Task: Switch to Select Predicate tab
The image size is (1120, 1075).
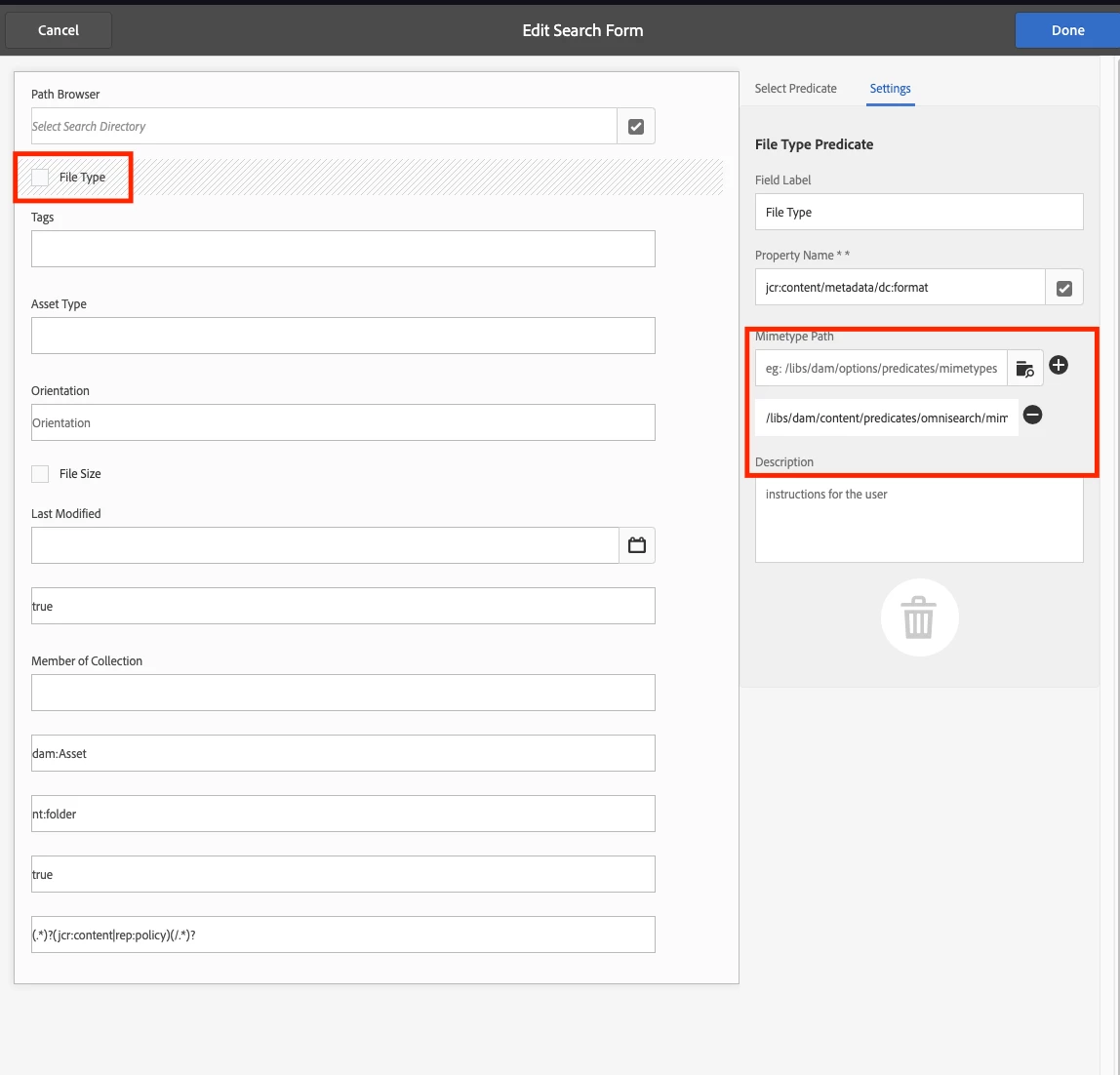Action: (x=795, y=89)
